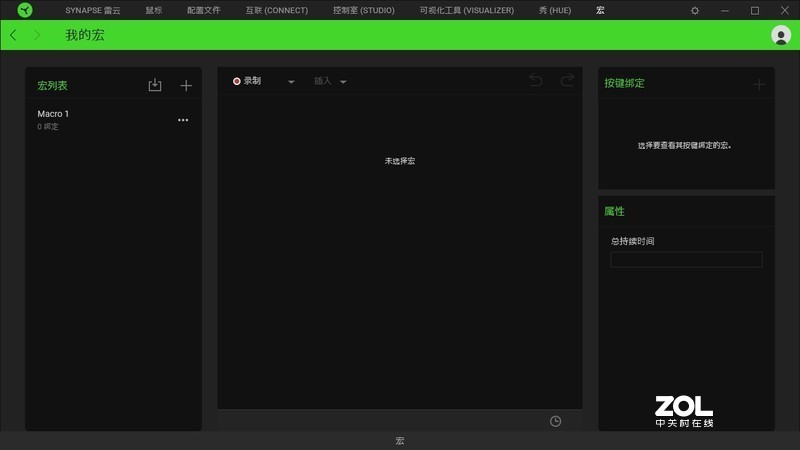
Task: Add a new macro with plus icon
Action: 186,86
